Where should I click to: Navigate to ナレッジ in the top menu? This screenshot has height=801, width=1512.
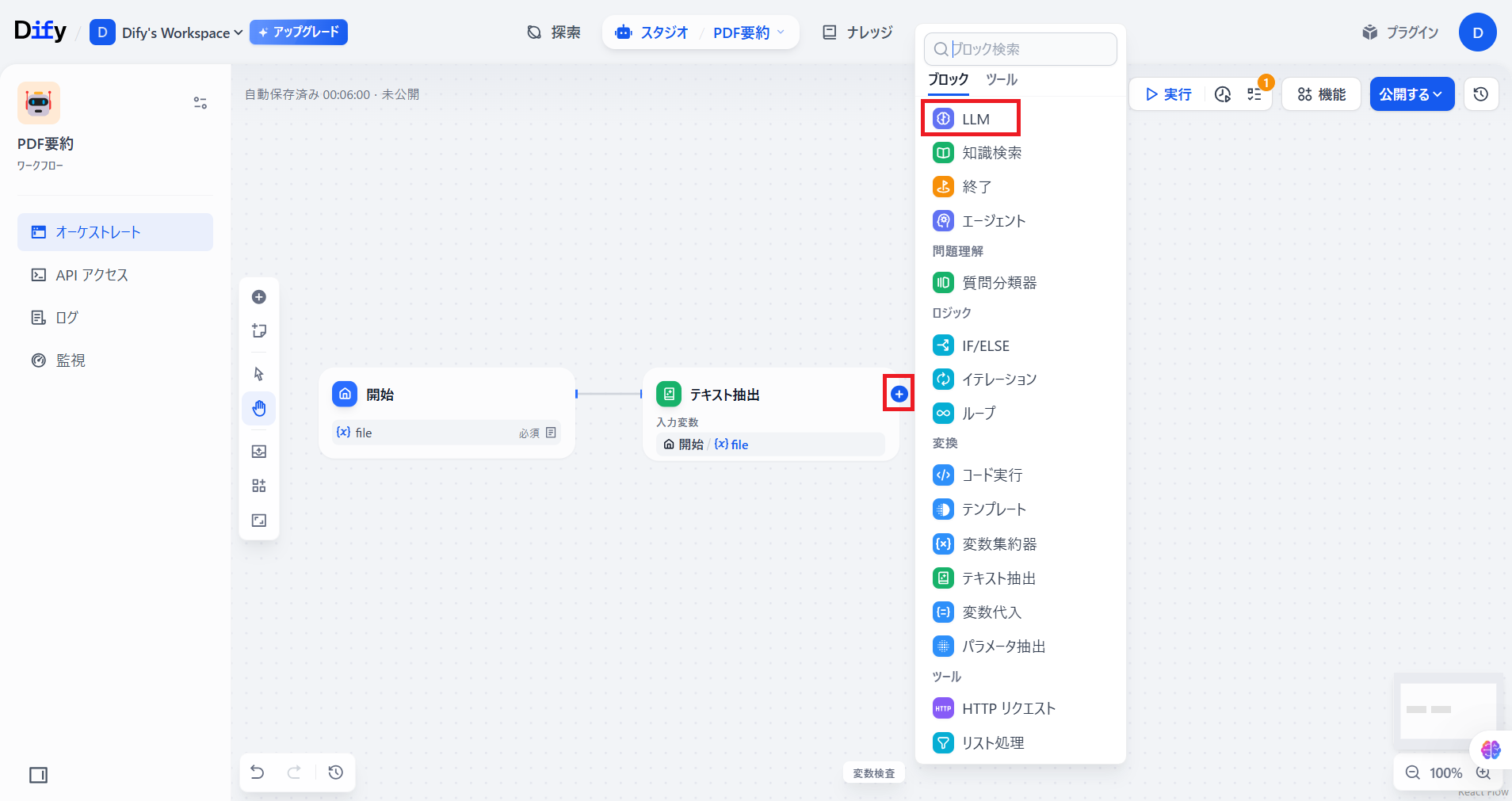857,32
